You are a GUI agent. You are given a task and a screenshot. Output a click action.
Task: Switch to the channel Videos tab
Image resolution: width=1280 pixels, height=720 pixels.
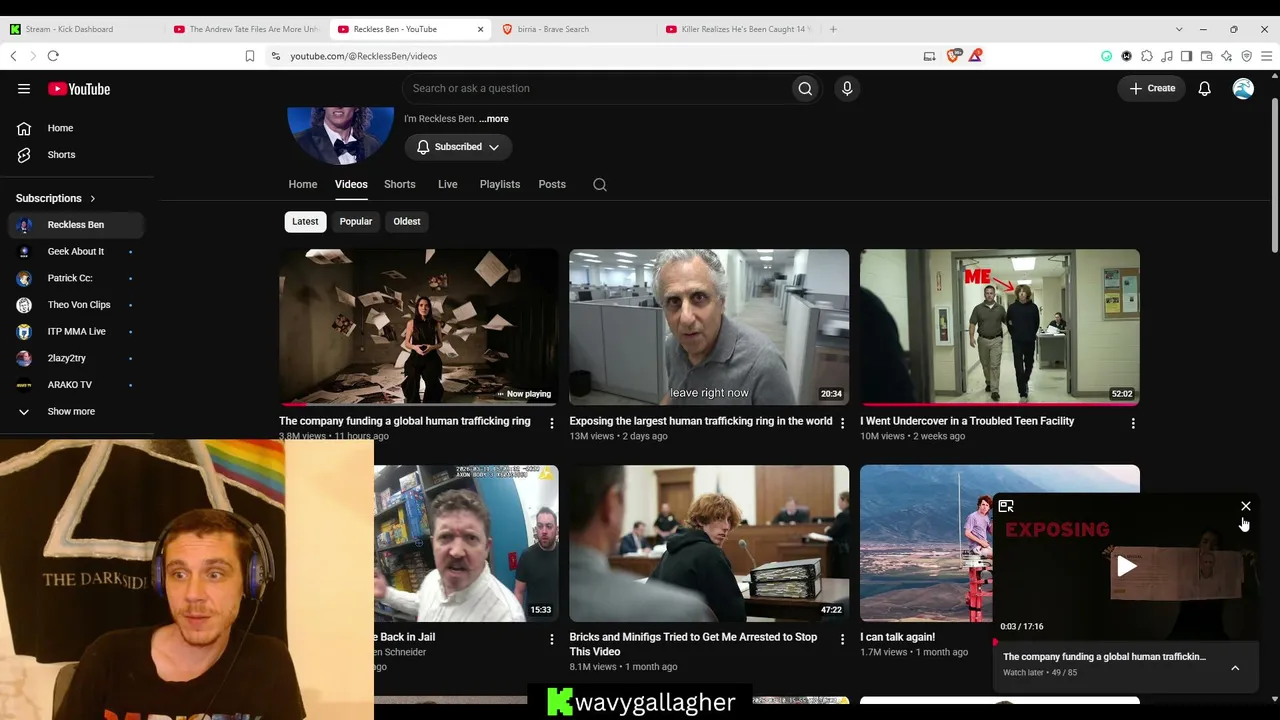(x=351, y=184)
